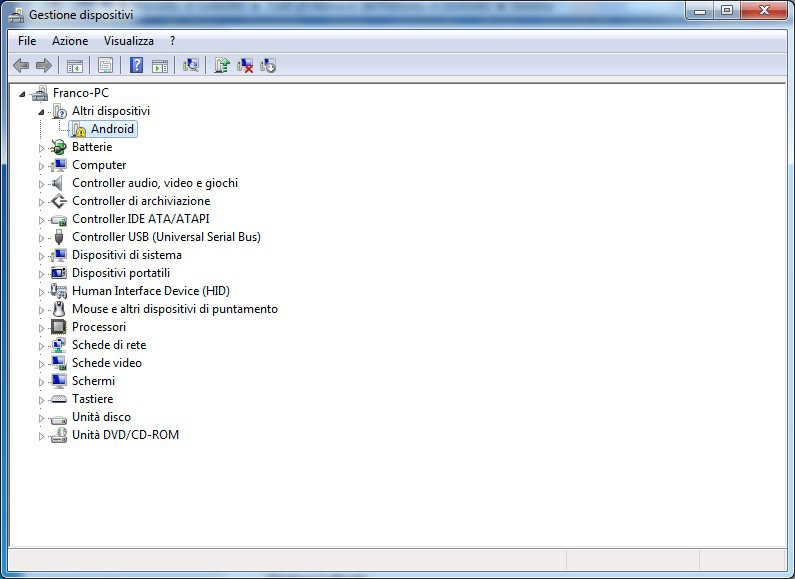The height and width of the screenshot is (579, 795).
Task: Click the Android warning device icon
Action: [78, 129]
